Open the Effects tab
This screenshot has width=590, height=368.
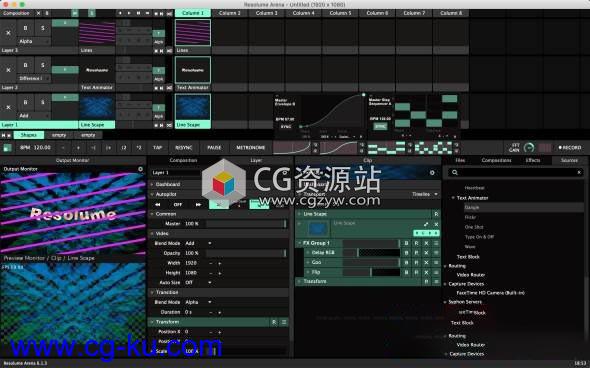tap(533, 160)
